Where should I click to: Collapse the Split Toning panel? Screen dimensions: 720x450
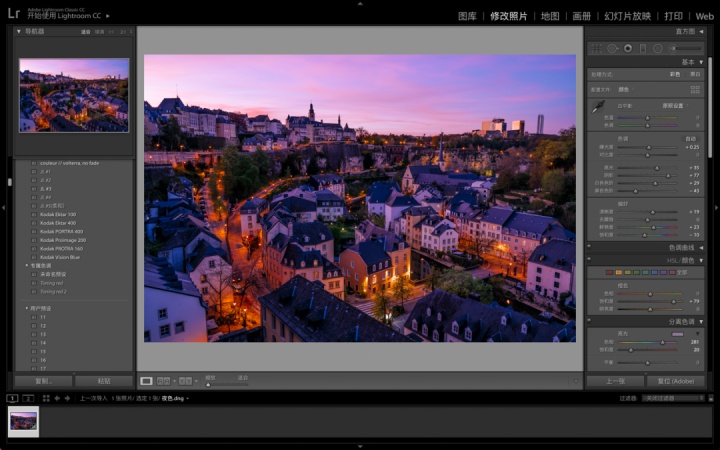(x=701, y=322)
